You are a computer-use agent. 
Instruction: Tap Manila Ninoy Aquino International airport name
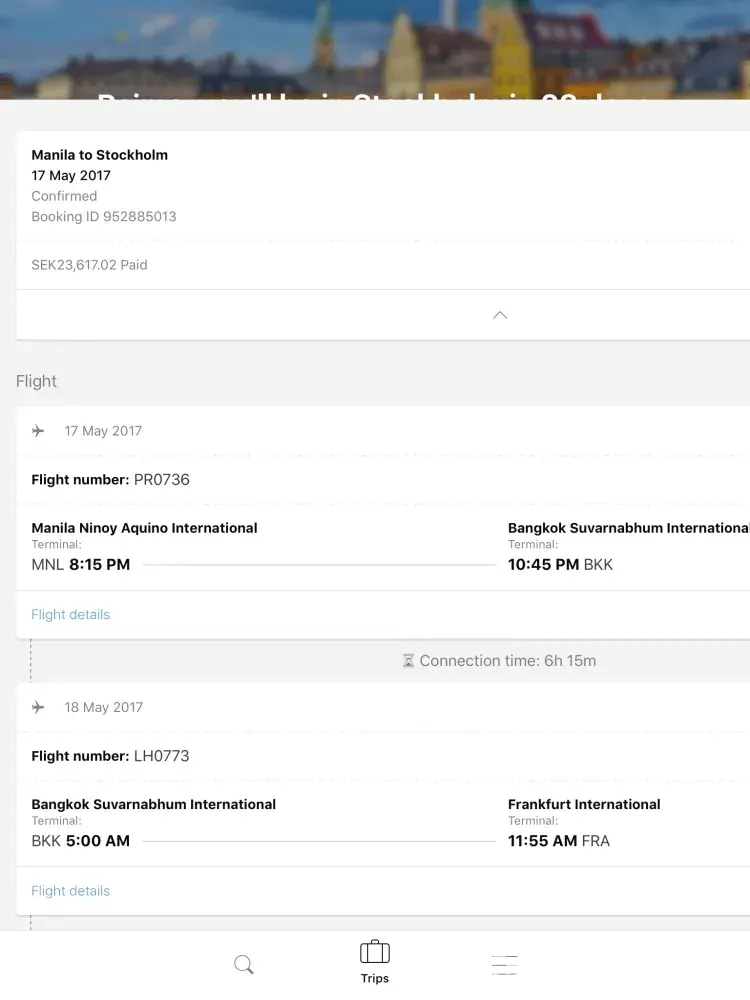pyautogui.click(x=145, y=528)
